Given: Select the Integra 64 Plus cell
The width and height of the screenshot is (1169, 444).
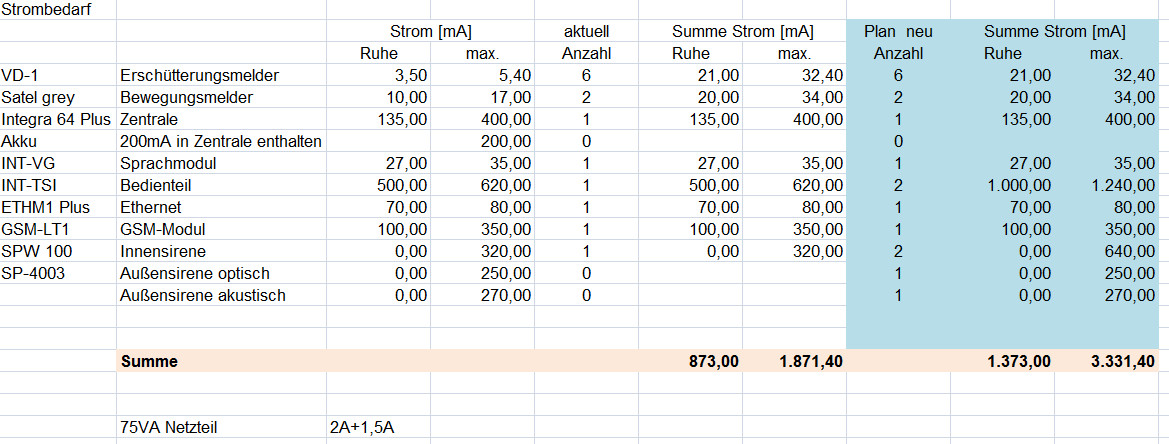Looking at the screenshot, I should pos(57,119).
